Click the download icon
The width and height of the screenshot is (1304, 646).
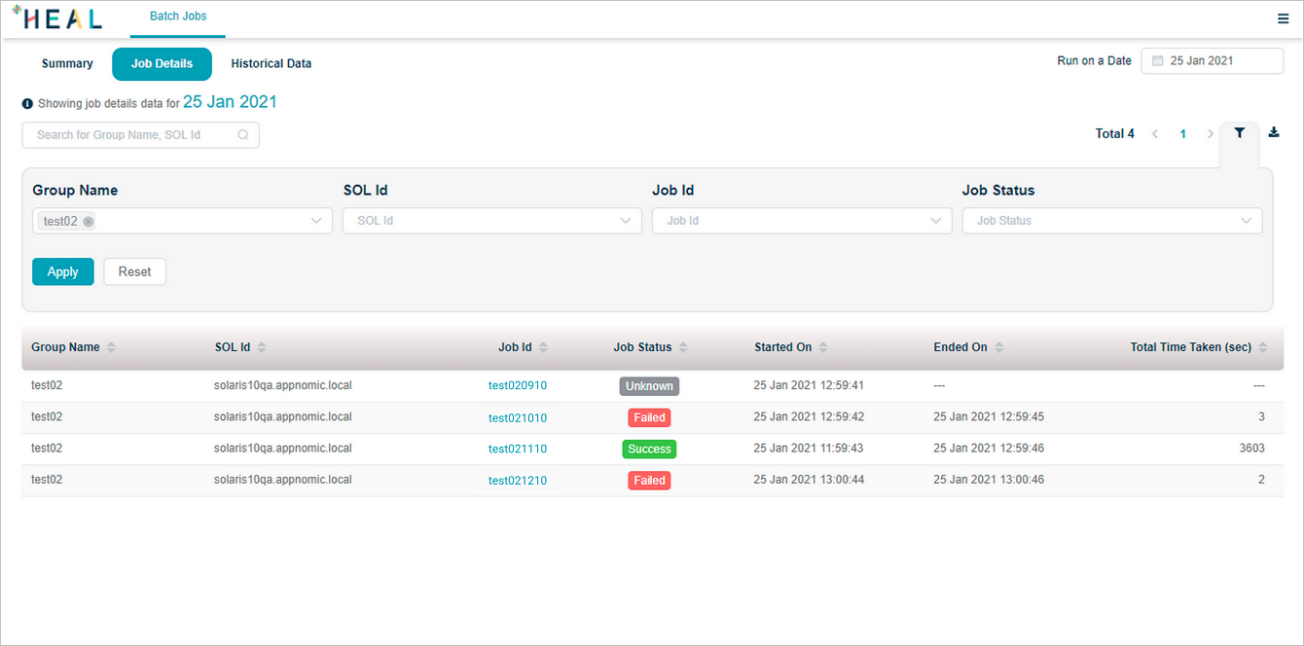click(1274, 133)
